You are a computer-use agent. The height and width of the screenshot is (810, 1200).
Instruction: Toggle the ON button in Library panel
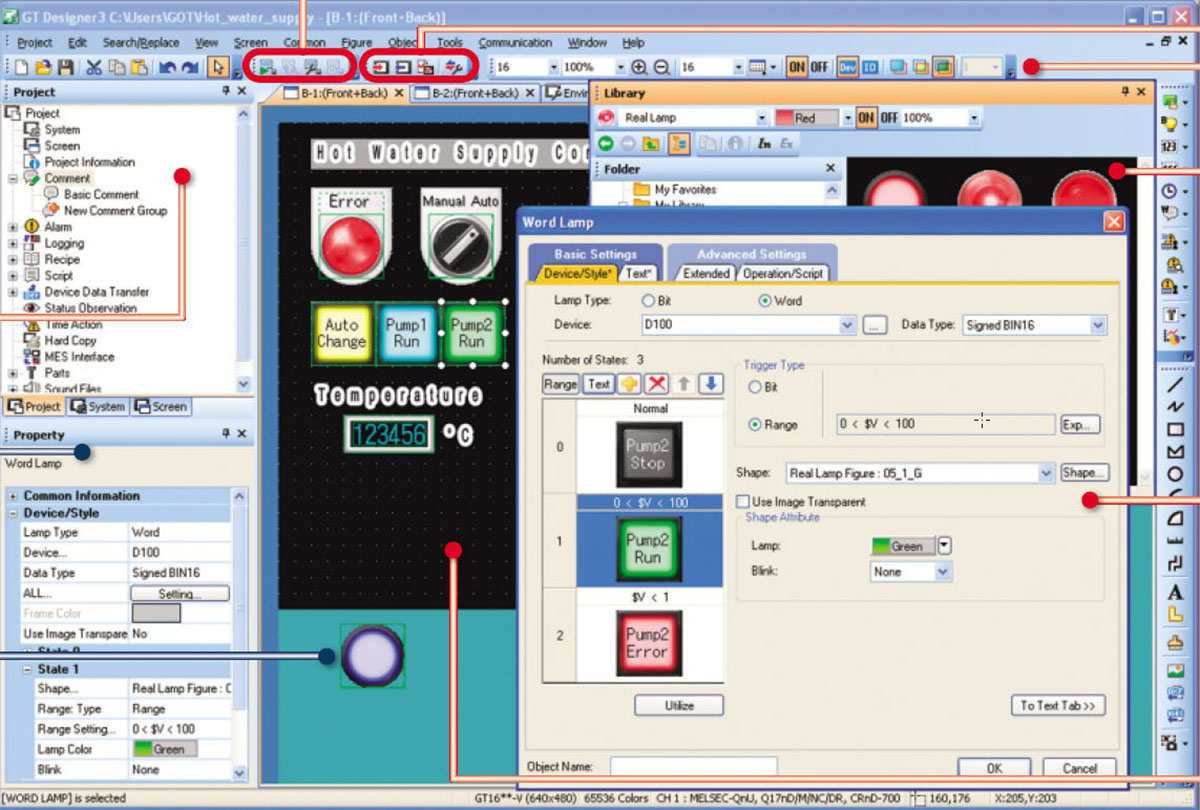tap(865, 118)
